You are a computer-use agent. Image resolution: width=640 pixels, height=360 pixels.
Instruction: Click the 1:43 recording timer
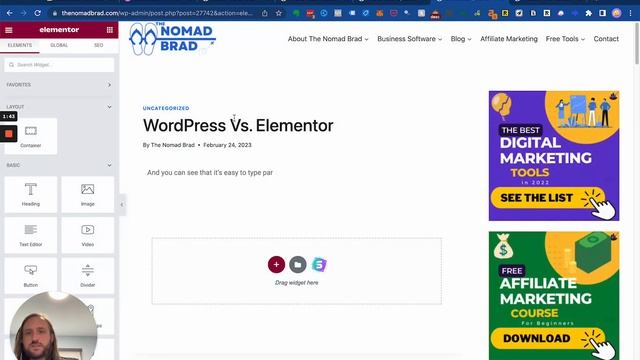[9, 116]
